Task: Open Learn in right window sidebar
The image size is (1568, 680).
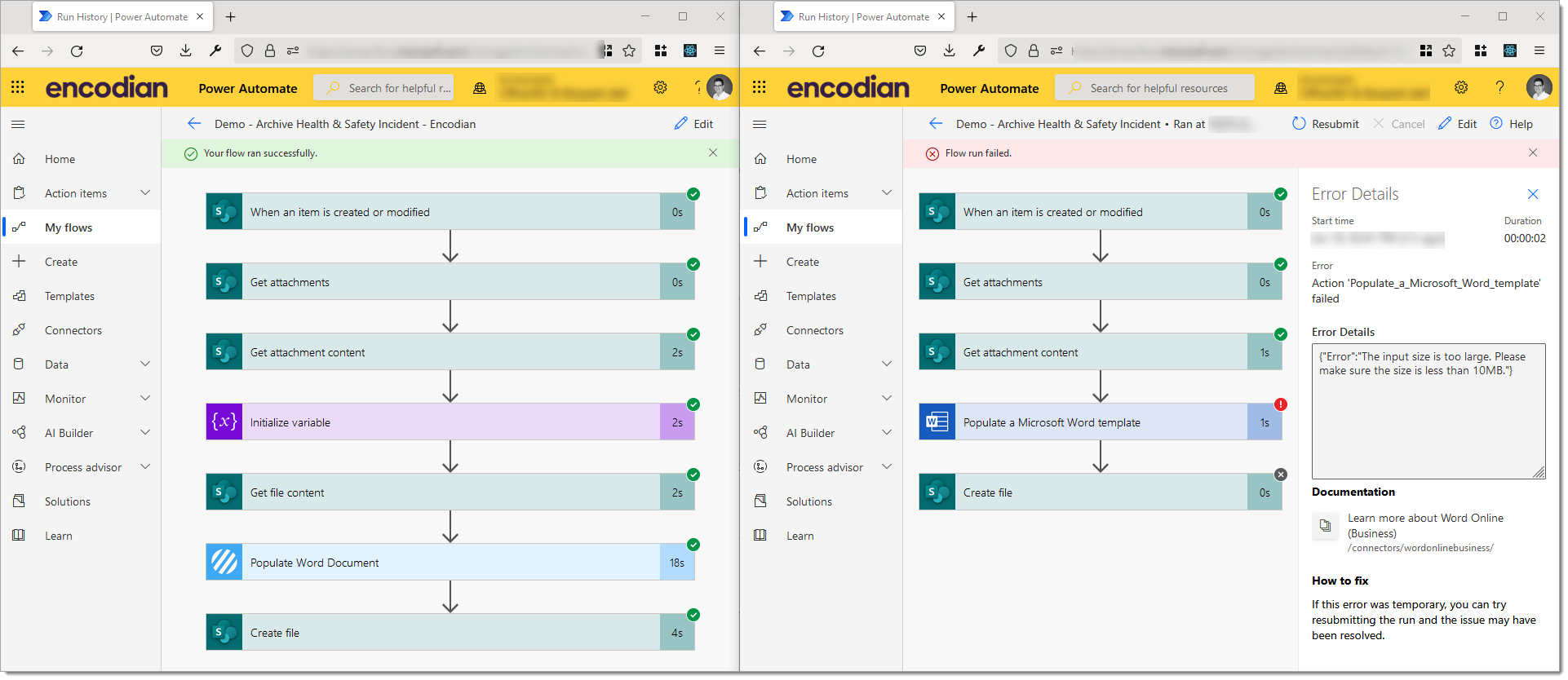Action: click(x=822, y=536)
